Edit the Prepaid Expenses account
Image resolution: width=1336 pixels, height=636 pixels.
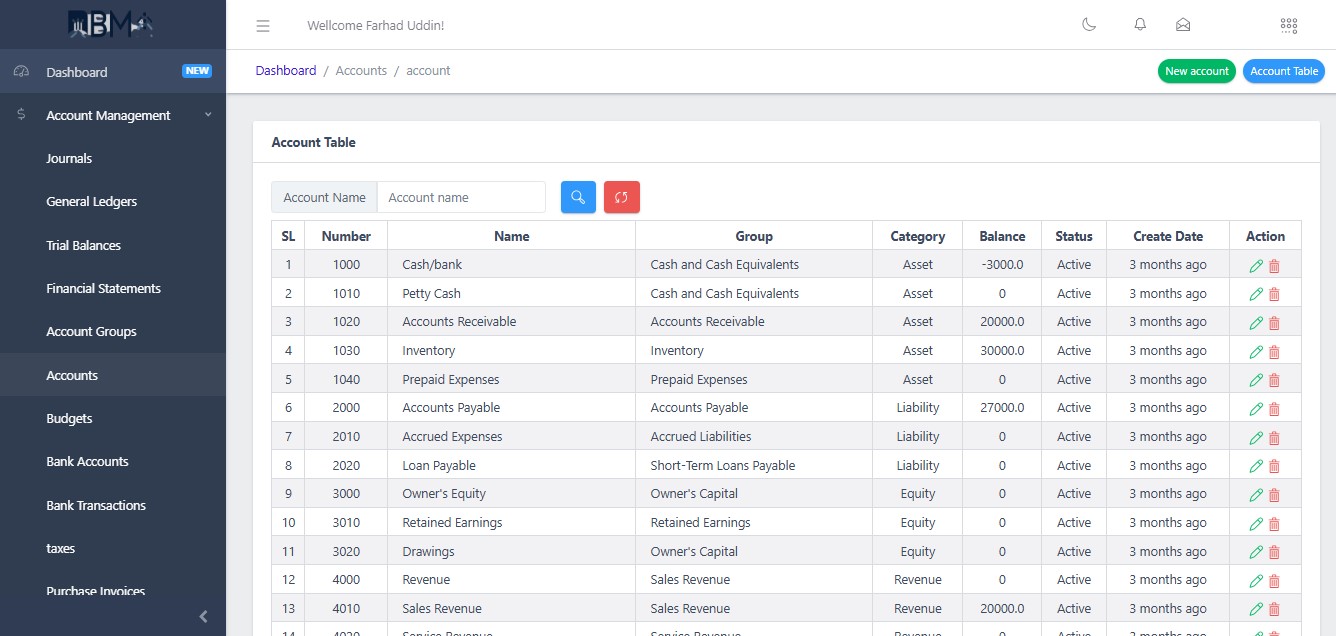tap(1256, 380)
